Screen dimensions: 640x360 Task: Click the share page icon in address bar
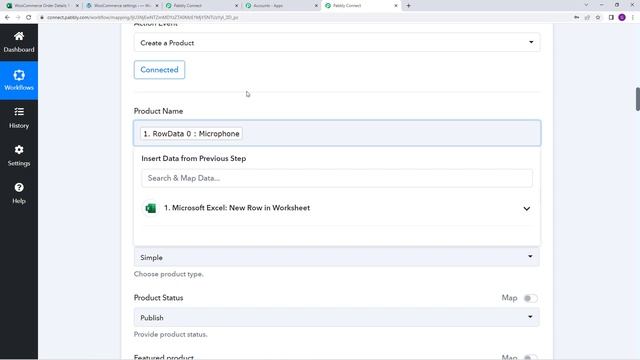tap(587, 18)
